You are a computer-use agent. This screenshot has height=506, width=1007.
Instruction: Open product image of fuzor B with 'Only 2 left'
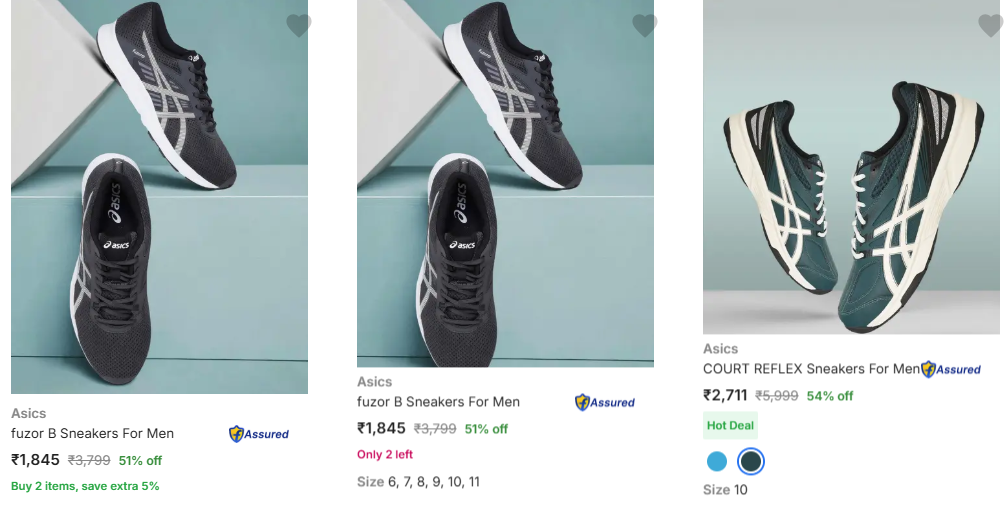coord(505,183)
